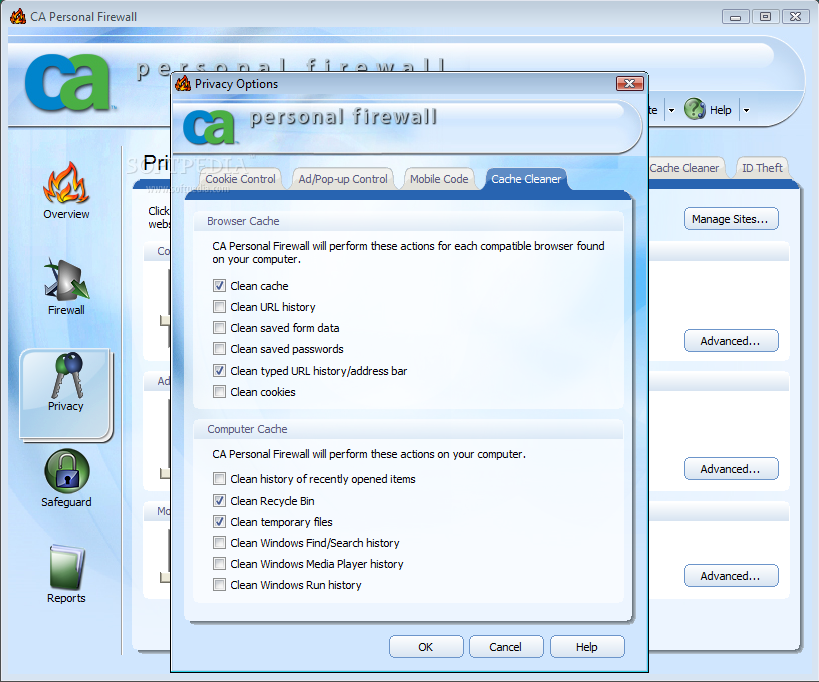Enable Clean saved passwords option
Screen dimensions: 819x682
point(219,348)
